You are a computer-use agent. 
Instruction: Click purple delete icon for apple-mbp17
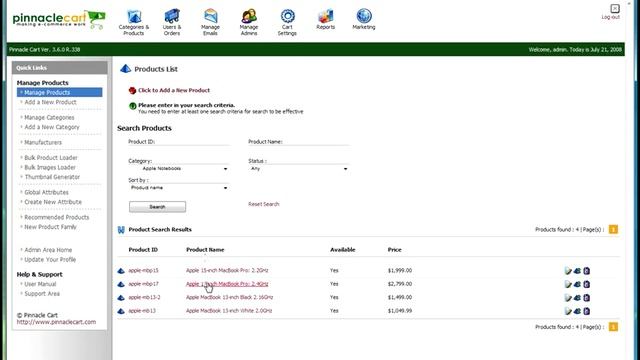[587, 284]
